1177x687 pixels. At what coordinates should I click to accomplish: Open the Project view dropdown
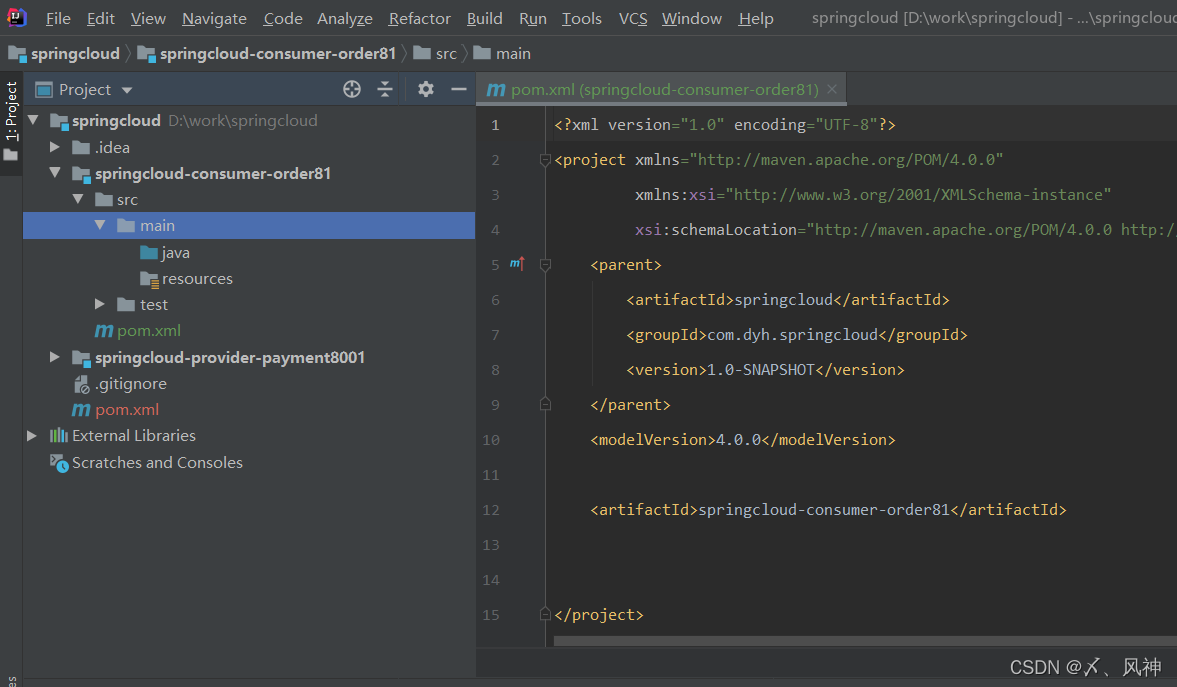click(x=127, y=90)
